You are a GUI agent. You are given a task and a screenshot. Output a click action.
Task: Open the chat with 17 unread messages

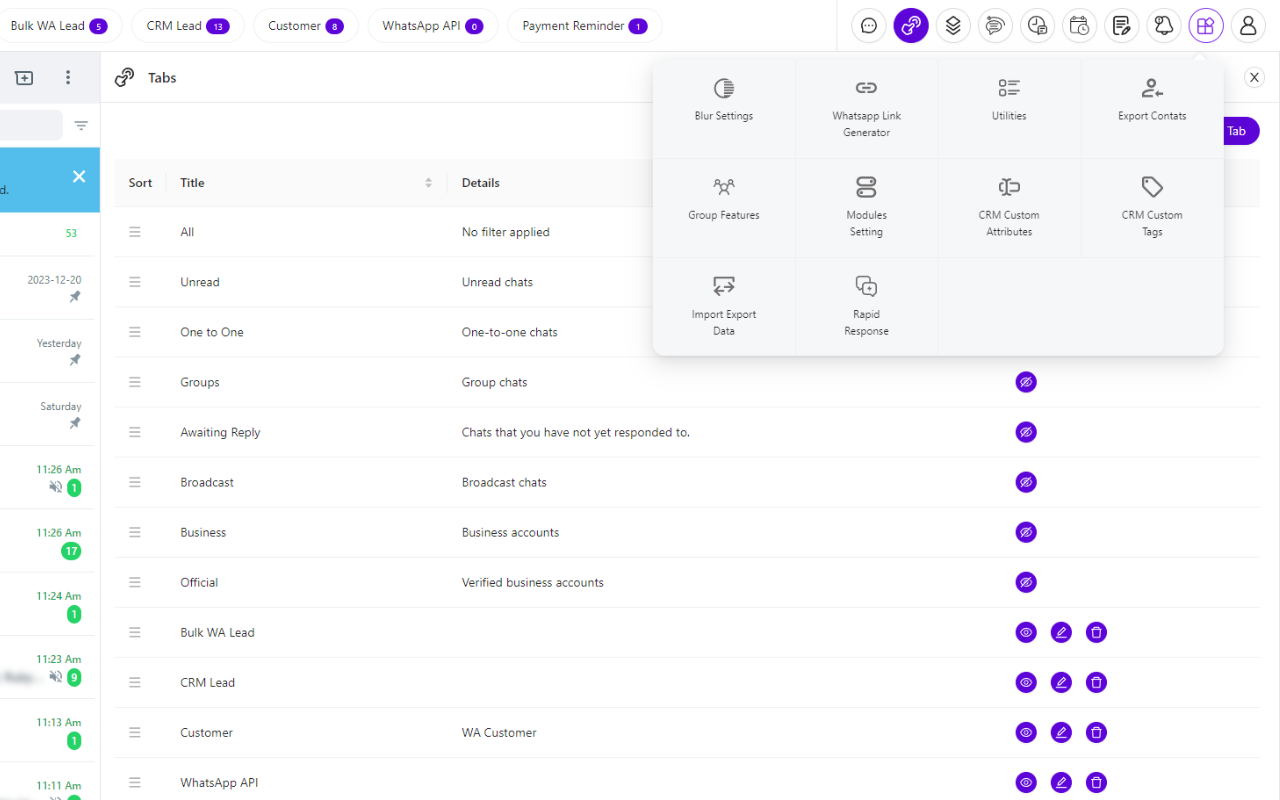point(48,541)
